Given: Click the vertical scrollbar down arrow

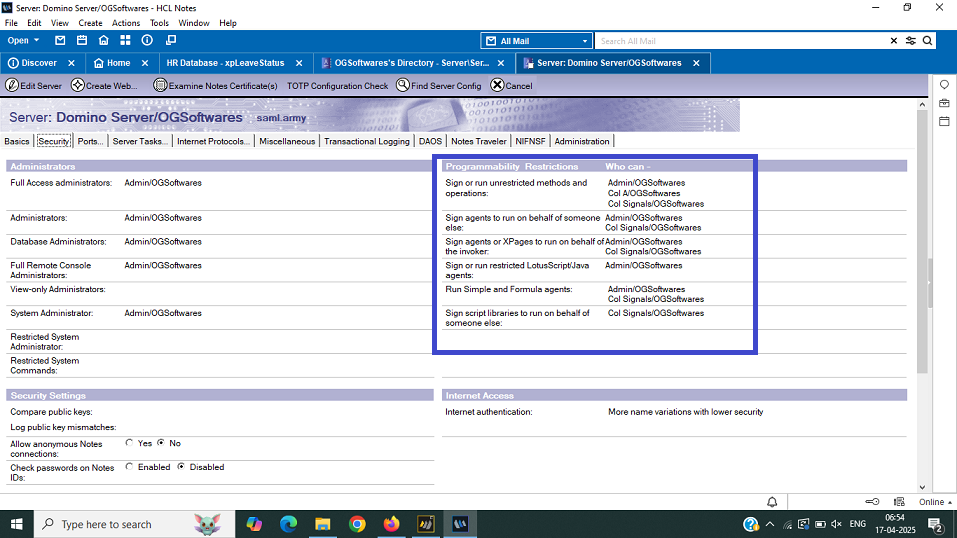Looking at the screenshot, I should tap(922, 487).
